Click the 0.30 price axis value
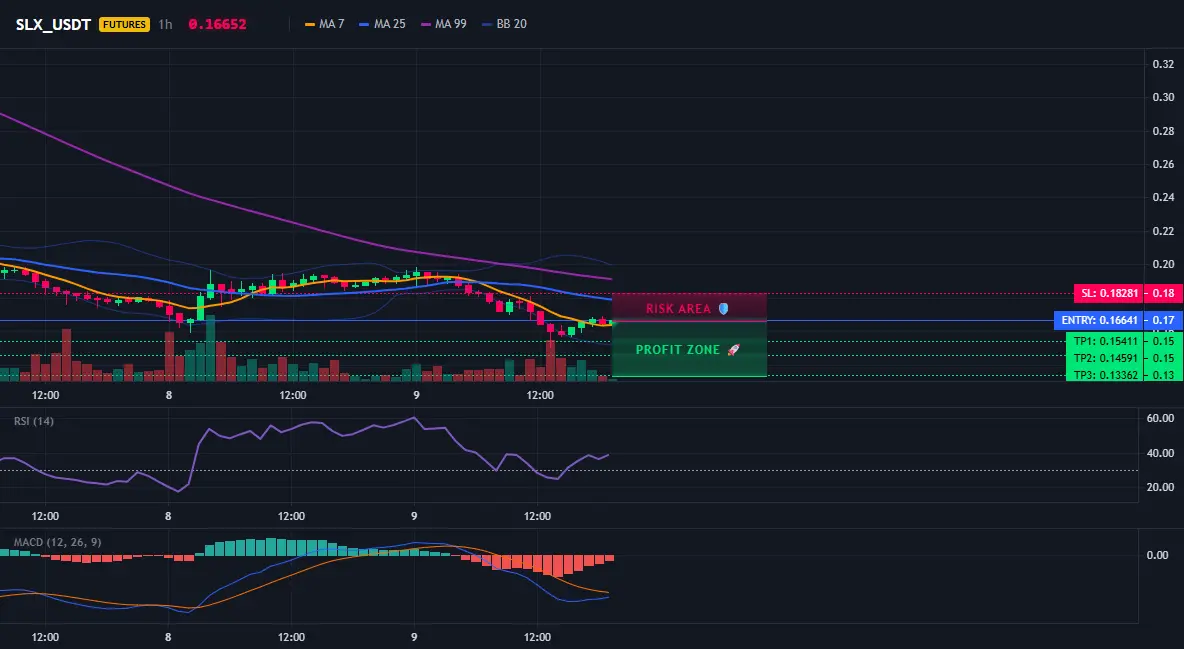Viewport: 1184px width, 649px height. pos(1164,97)
